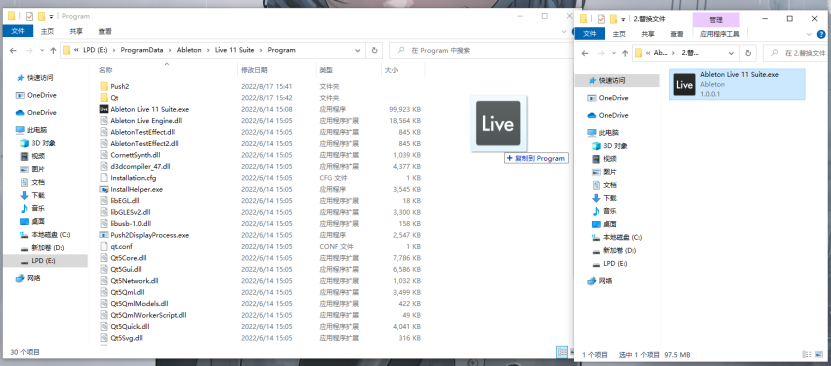Image resolution: width=831 pixels, height=366 pixels.
Task: Click Ableton Live 11 Suite.exe icon in replacement window
Action: click(684, 85)
